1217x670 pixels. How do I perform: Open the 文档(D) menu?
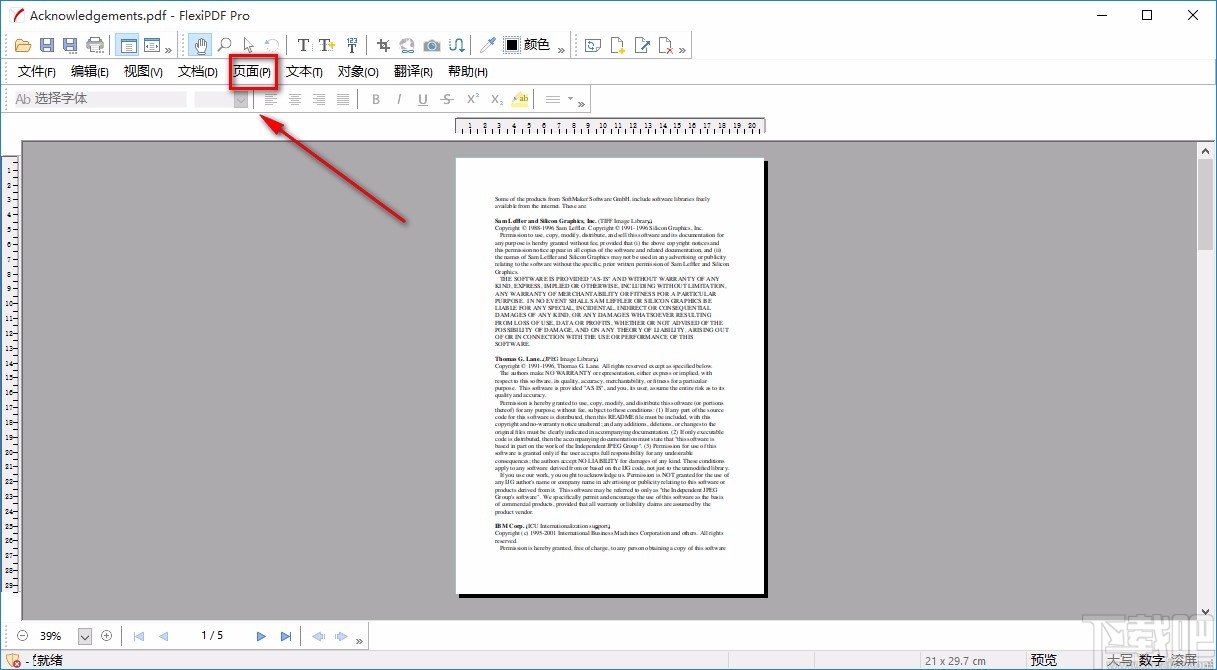click(198, 71)
